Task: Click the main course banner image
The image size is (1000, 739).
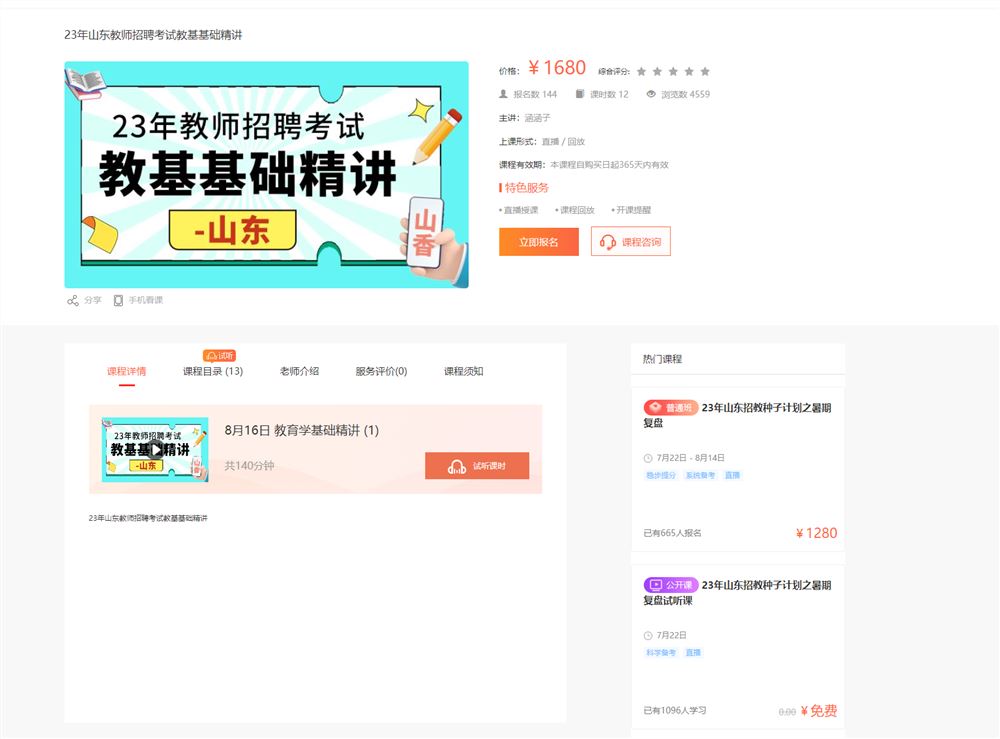Action: click(267, 175)
